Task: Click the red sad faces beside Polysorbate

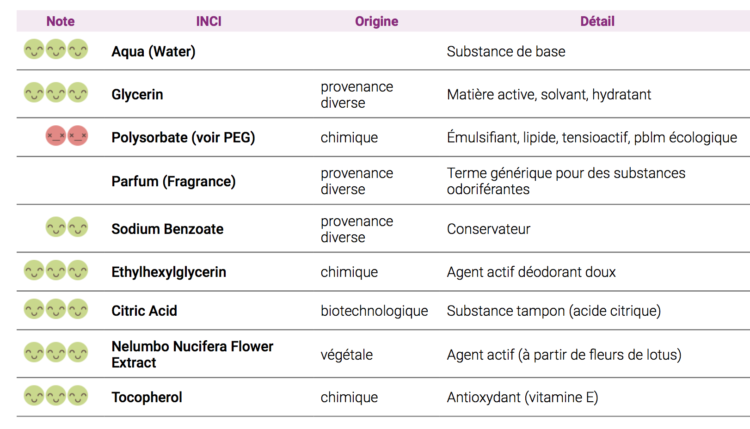Action: coord(67,137)
